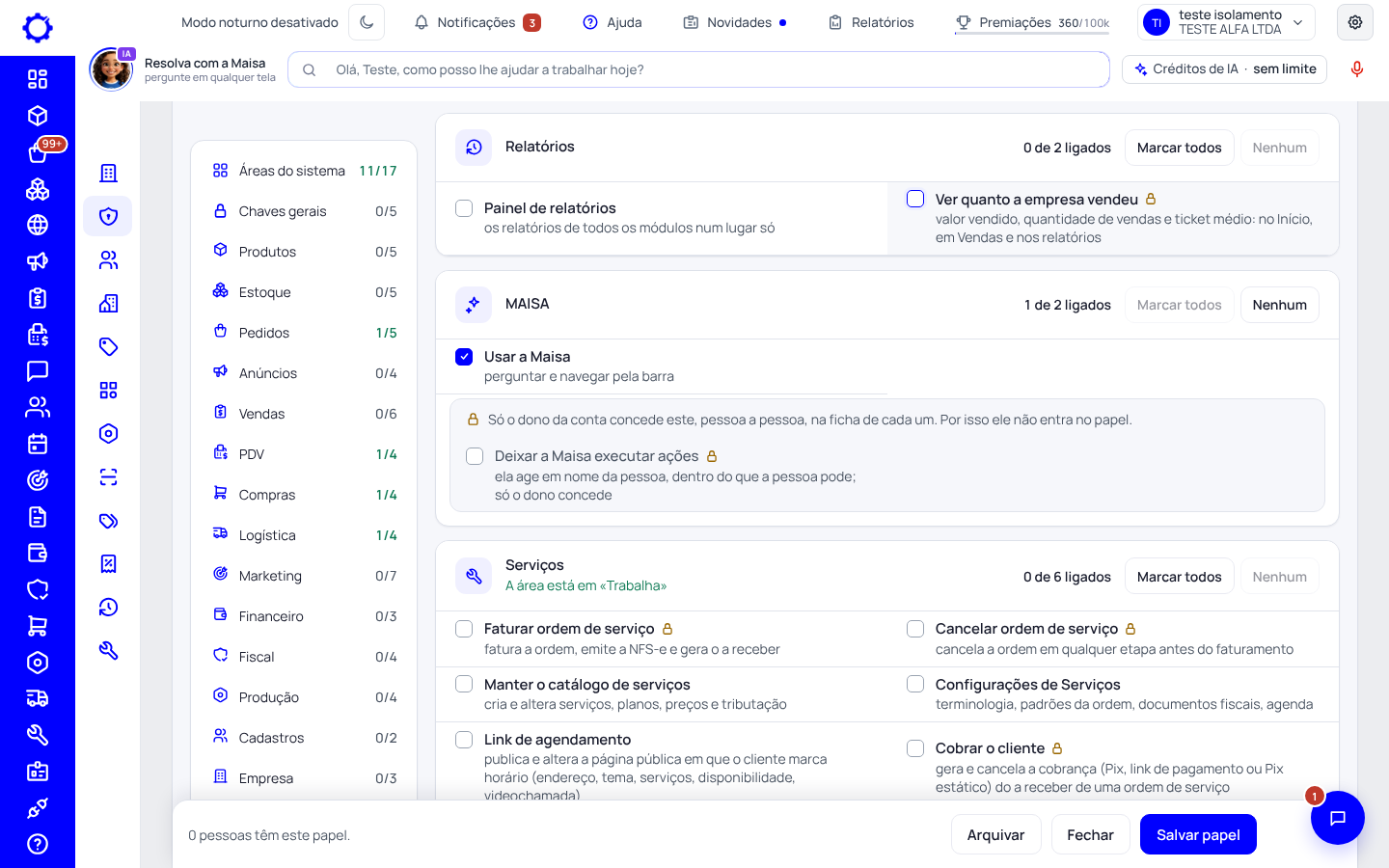The width and height of the screenshot is (1389, 868).
Task: Open Notificações bell
Action: point(477,22)
